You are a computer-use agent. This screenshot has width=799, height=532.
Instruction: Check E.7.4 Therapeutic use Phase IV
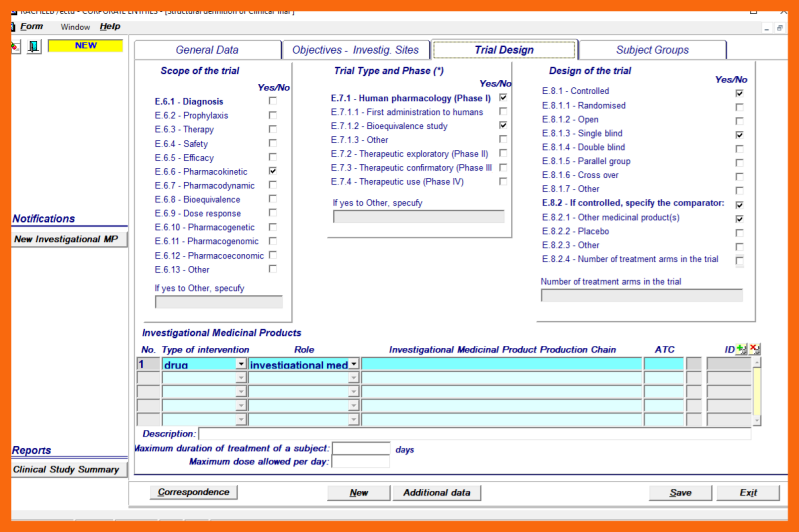(503, 181)
